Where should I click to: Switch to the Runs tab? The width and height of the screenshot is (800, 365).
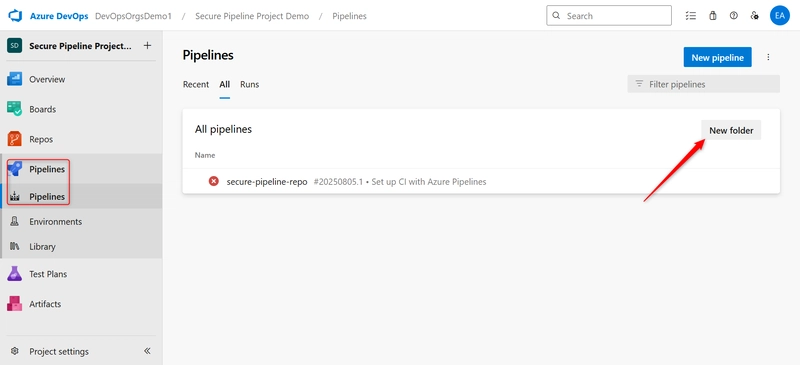[x=249, y=84]
